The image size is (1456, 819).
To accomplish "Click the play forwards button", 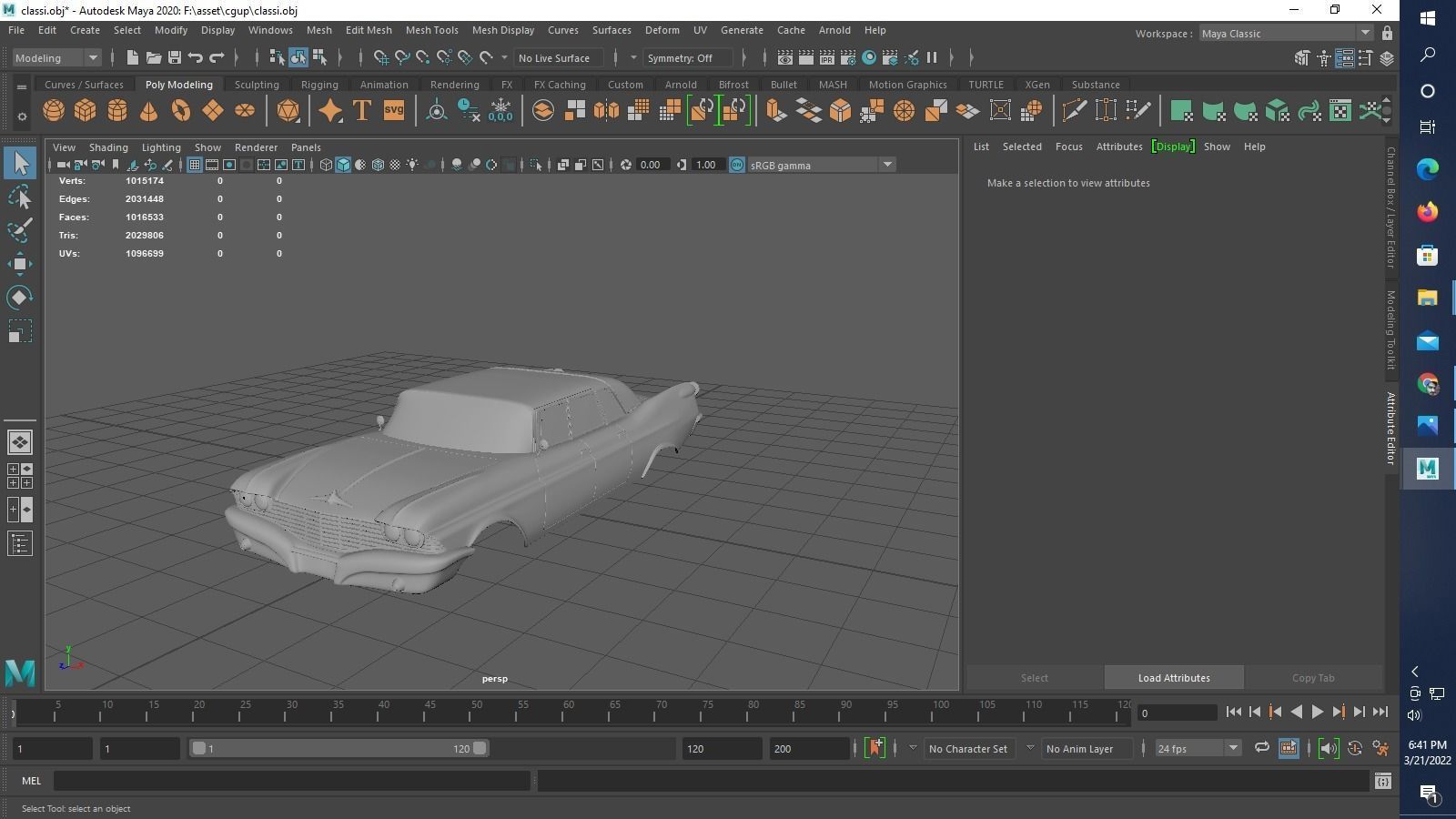I will (1317, 713).
